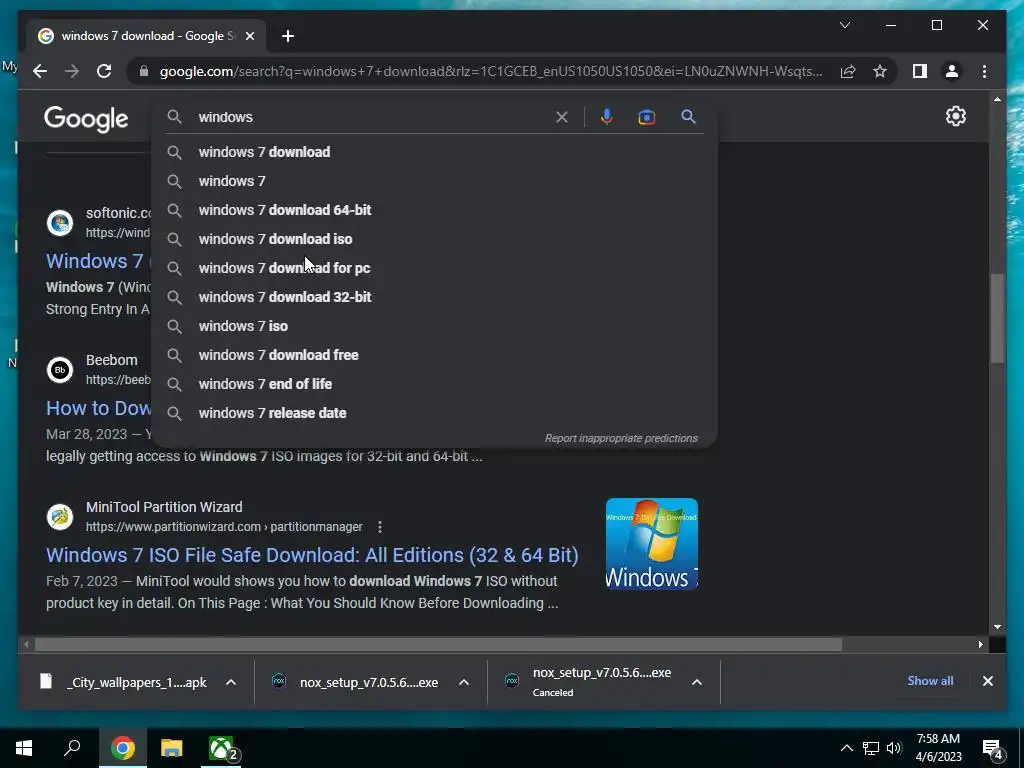Select suggestion windows 7 download
Screen dimensions: 1024x768
pyautogui.click(x=434, y=152)
